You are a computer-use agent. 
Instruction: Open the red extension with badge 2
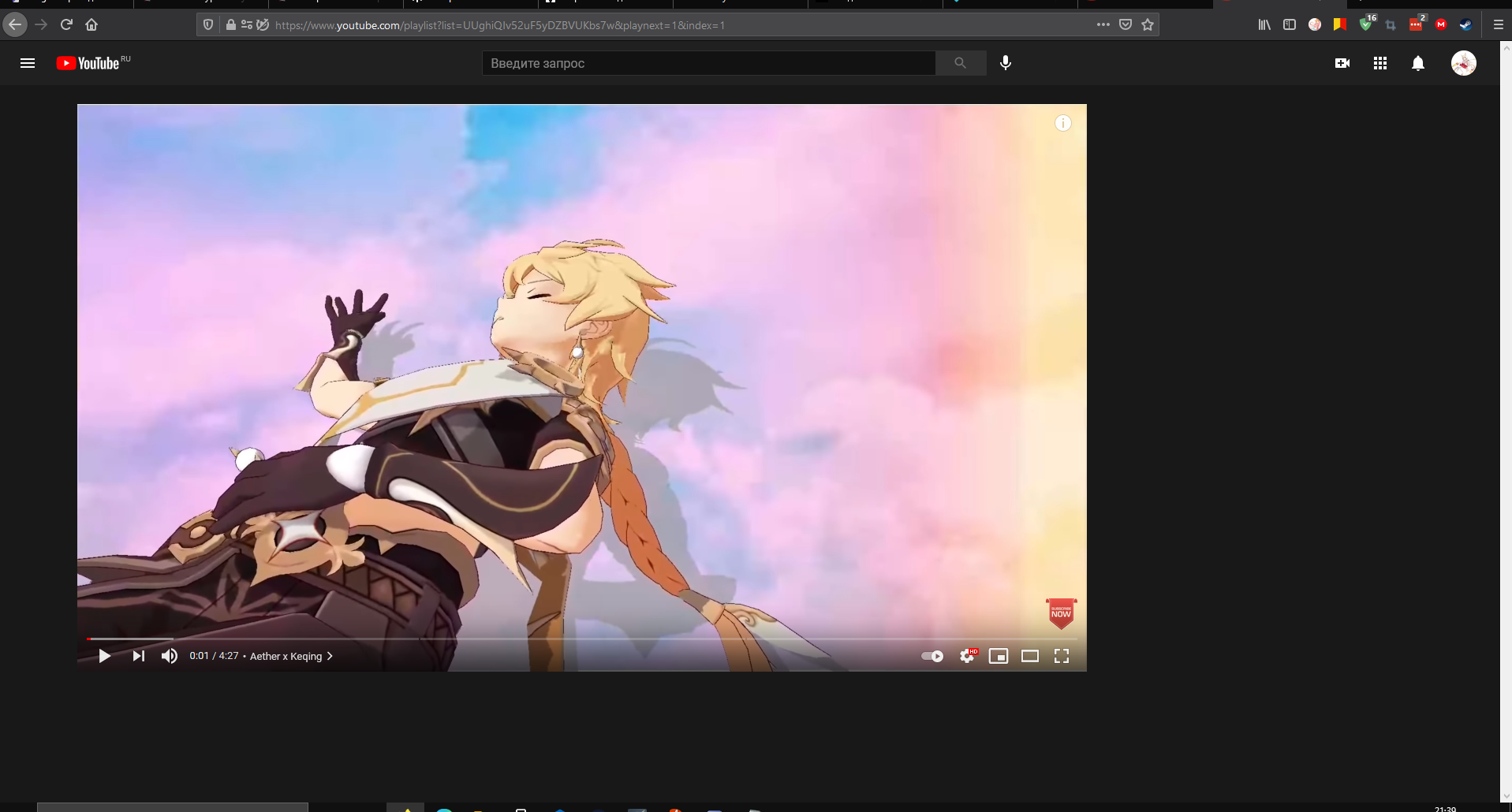(1416, 24)
